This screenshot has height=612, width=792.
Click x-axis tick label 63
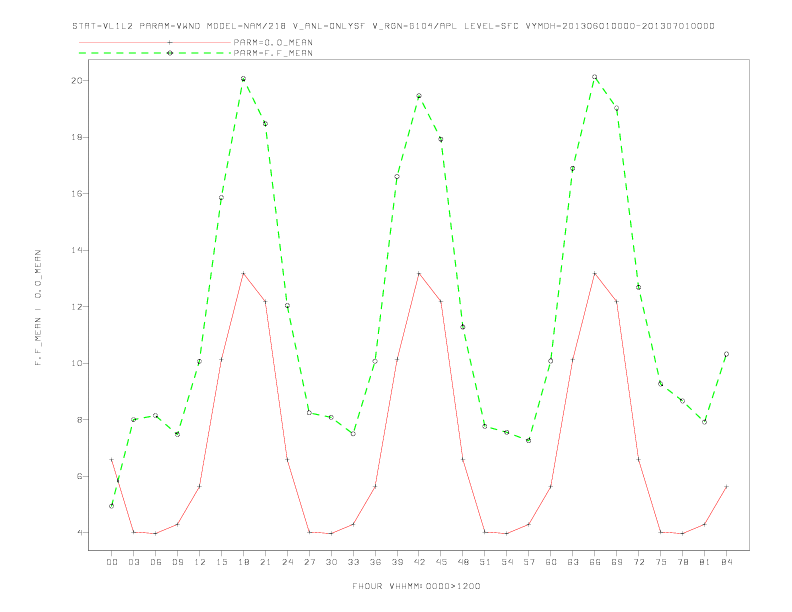click(573, 562)
